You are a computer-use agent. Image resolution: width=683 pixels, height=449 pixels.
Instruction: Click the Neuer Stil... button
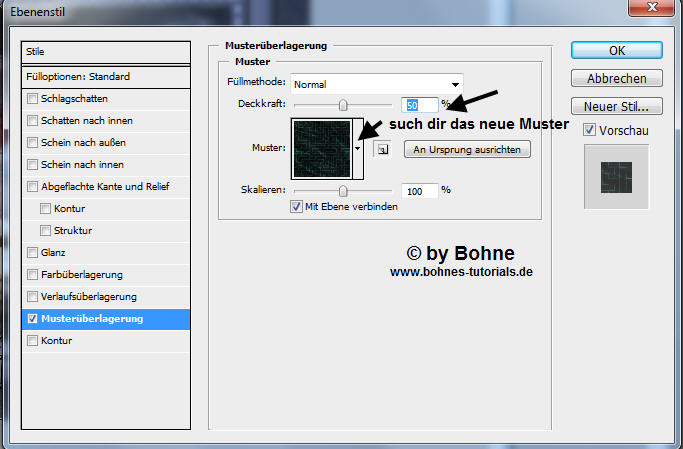tap(616, 105)
